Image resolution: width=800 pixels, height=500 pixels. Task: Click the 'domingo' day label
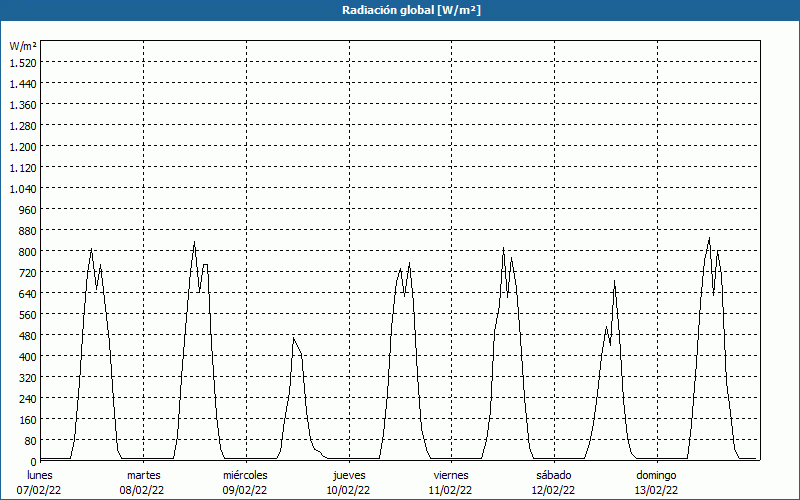point(656,475)
